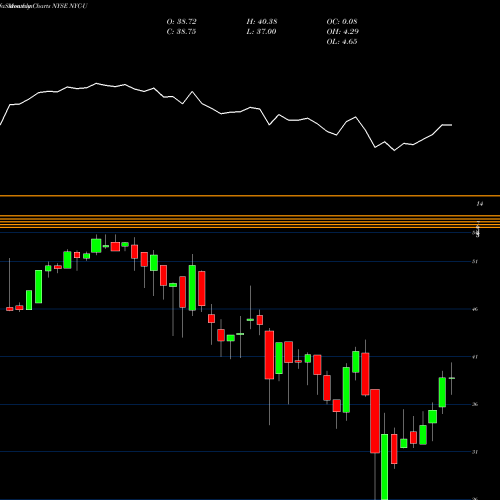Image resolution: width=500 pixels, height=500 pixels.
Task: Click the "C: 38.75" close value
Action: pyautogui.click(x=181, y=32)
